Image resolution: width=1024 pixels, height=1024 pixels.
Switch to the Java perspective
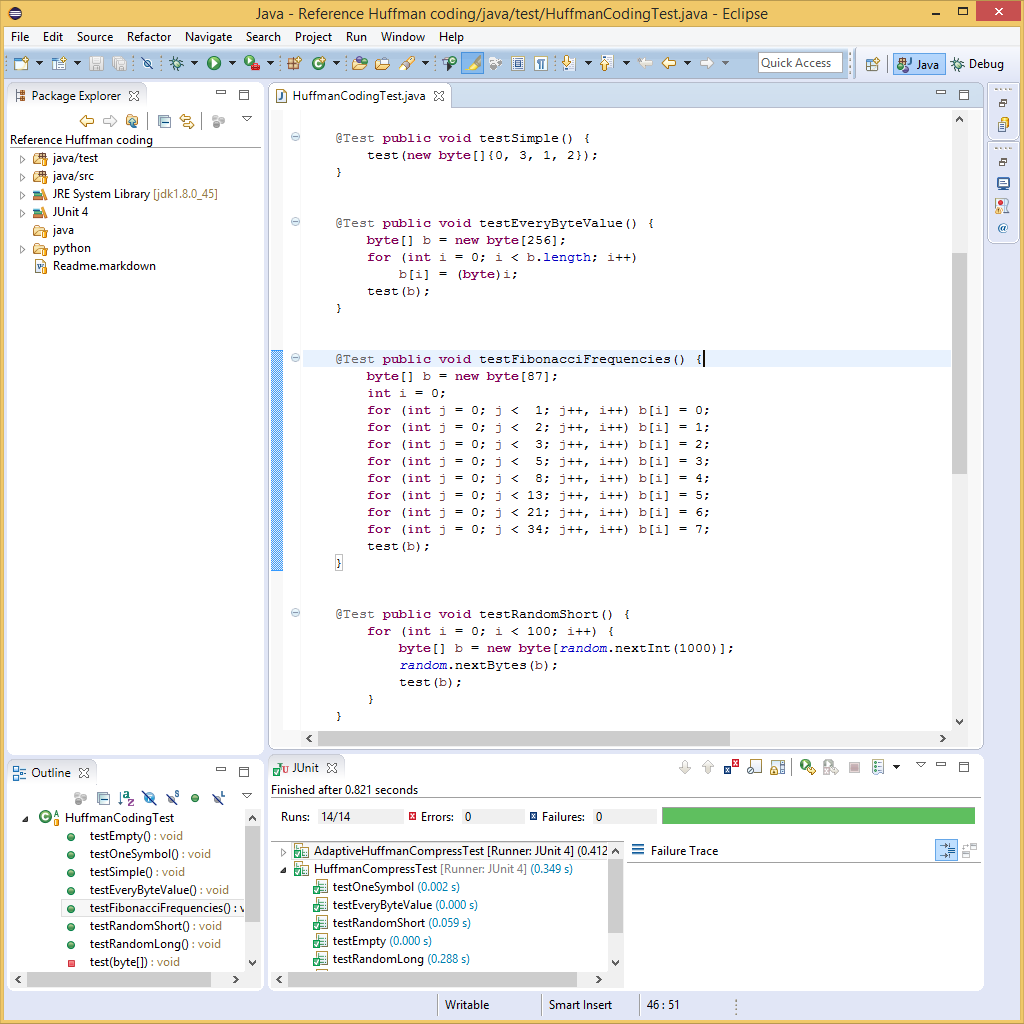tap(919, 64)
